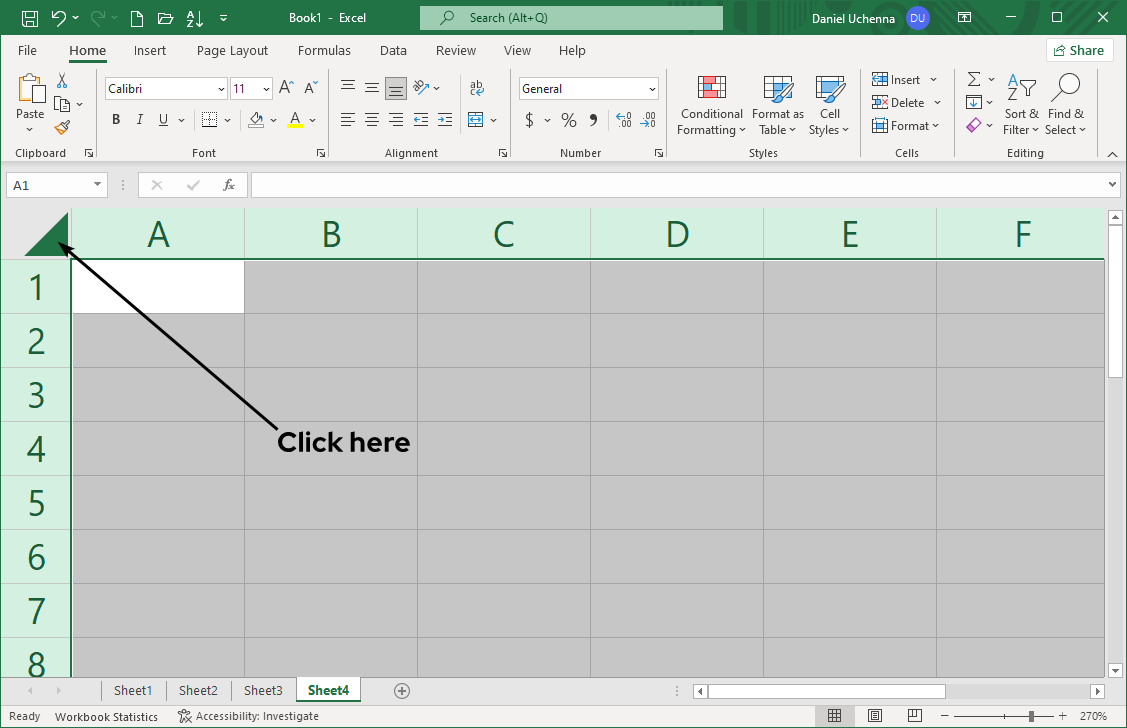
Task: Open the Page Layout ribbon tab
Action: coord(232,51)
